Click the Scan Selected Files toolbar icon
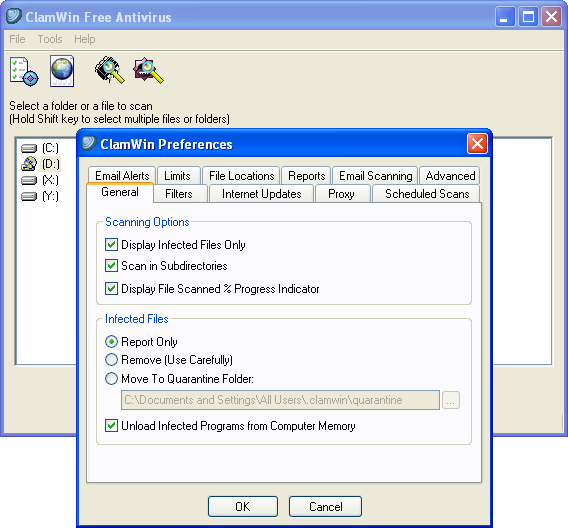The width and height of the screenshot is (568, 528). coord(149,70)
